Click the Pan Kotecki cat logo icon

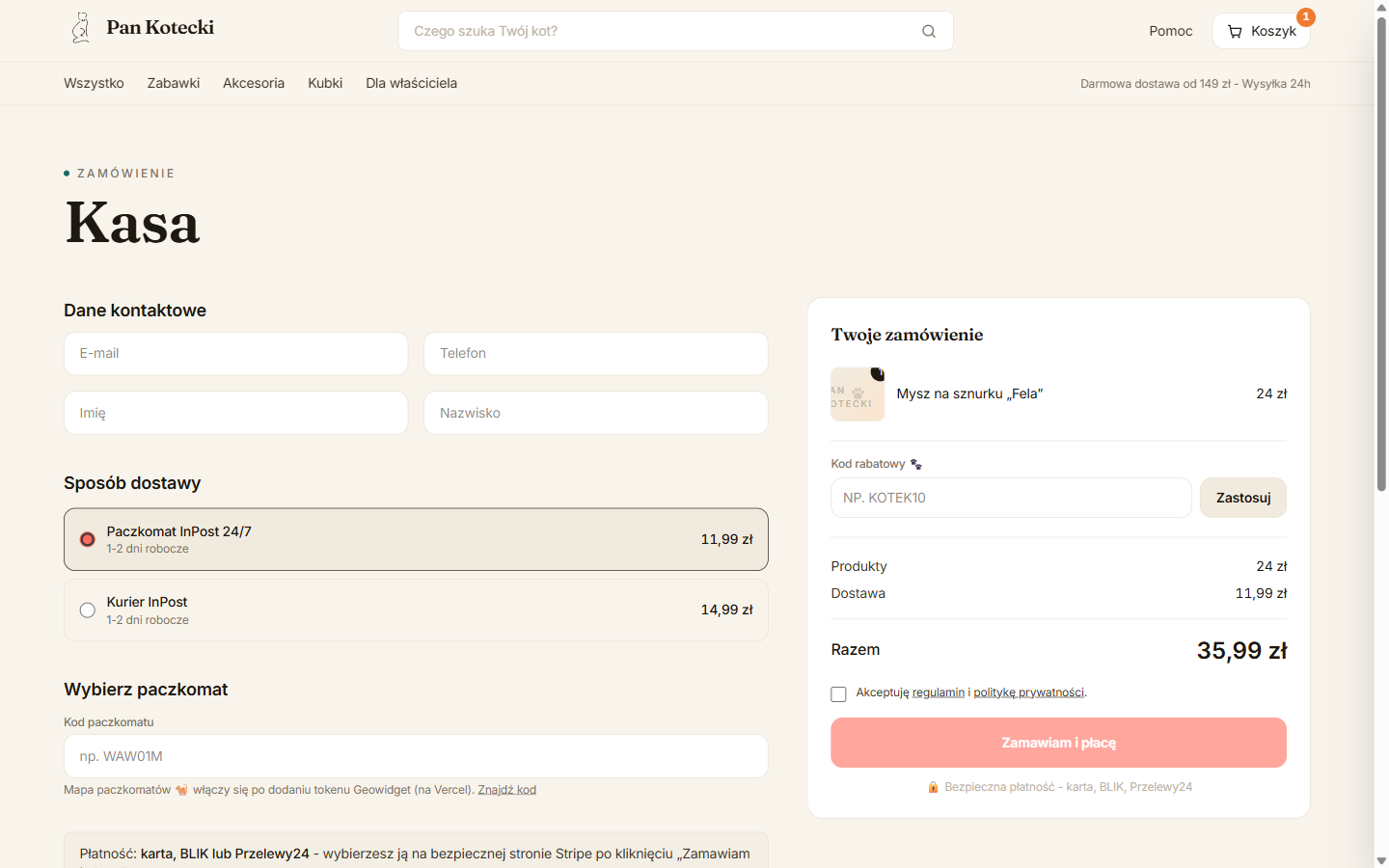pos(81,28)
